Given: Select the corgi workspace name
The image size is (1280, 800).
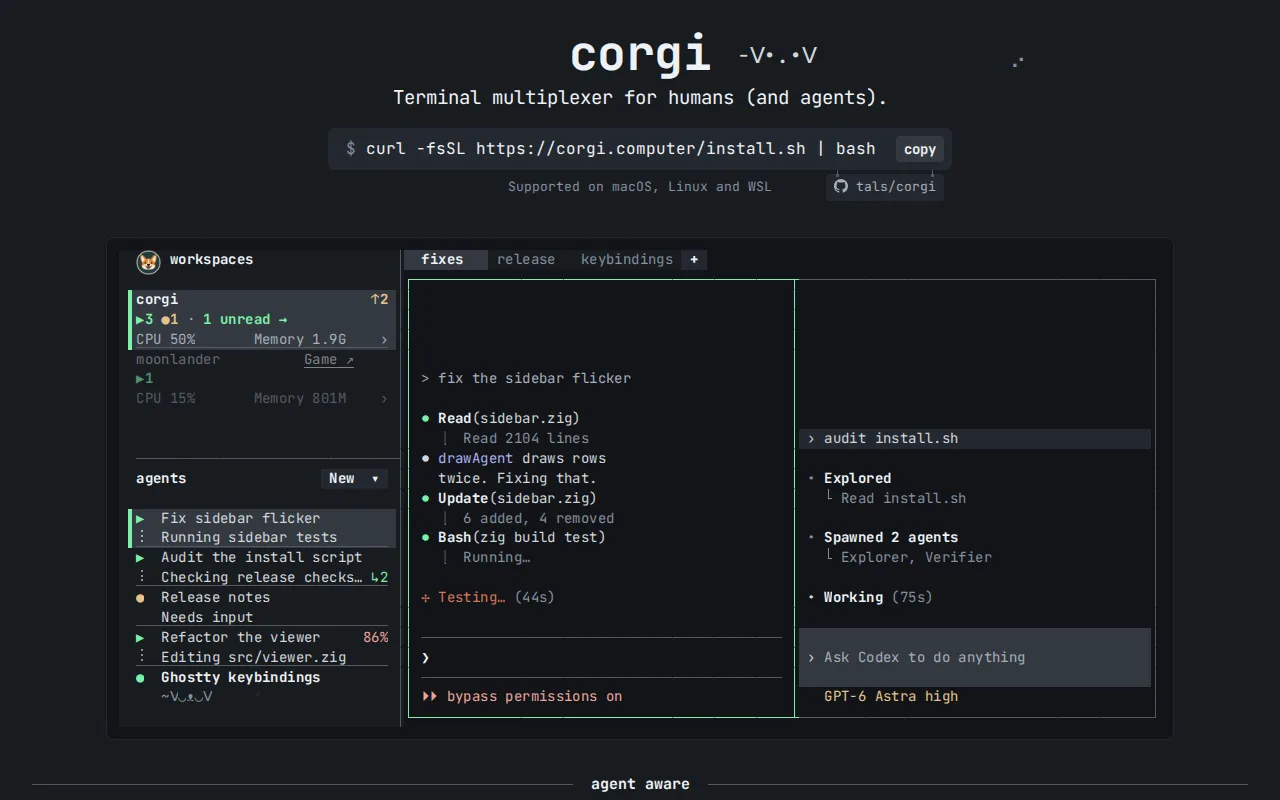Looking at the screenshot, I should point(157,299).
